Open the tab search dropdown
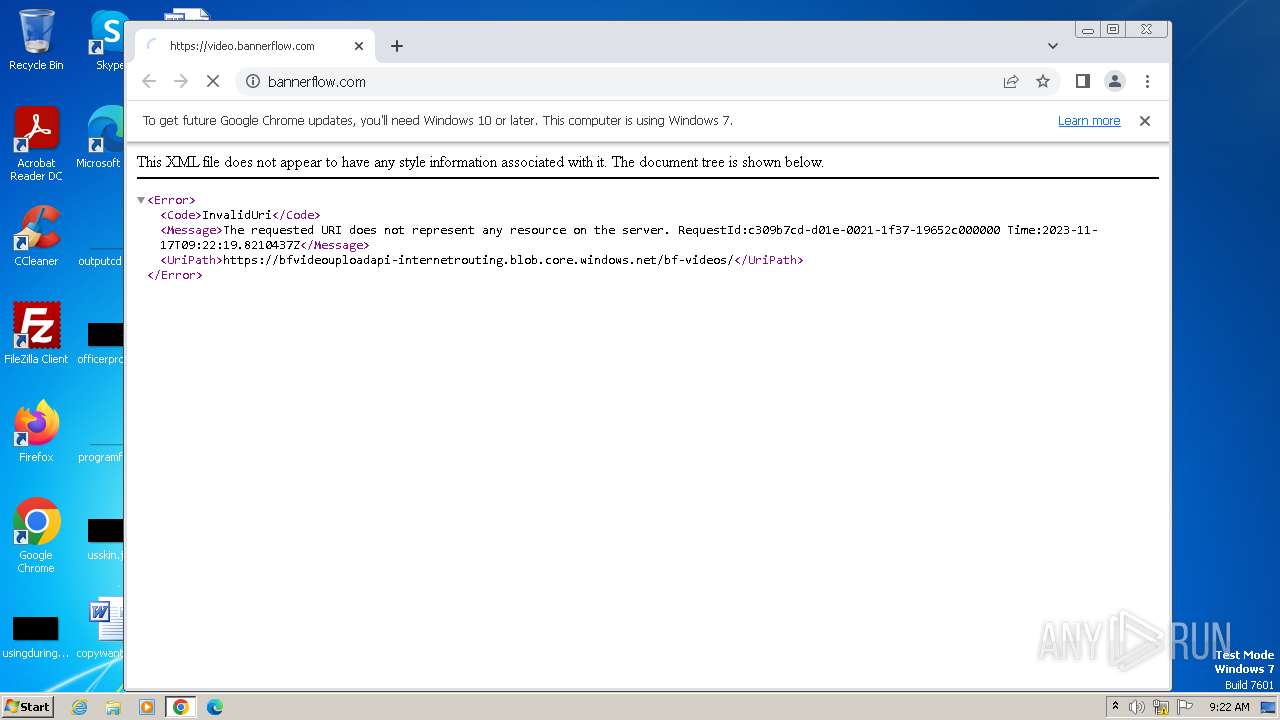The image size is (1280, 720). tap(1053, 46)
